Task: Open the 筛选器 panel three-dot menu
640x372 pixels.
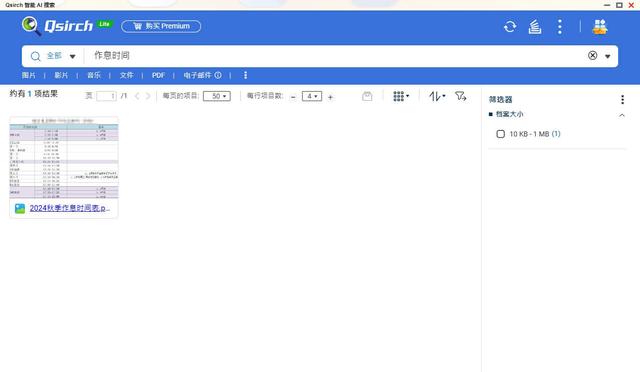Action: (622, 99)
